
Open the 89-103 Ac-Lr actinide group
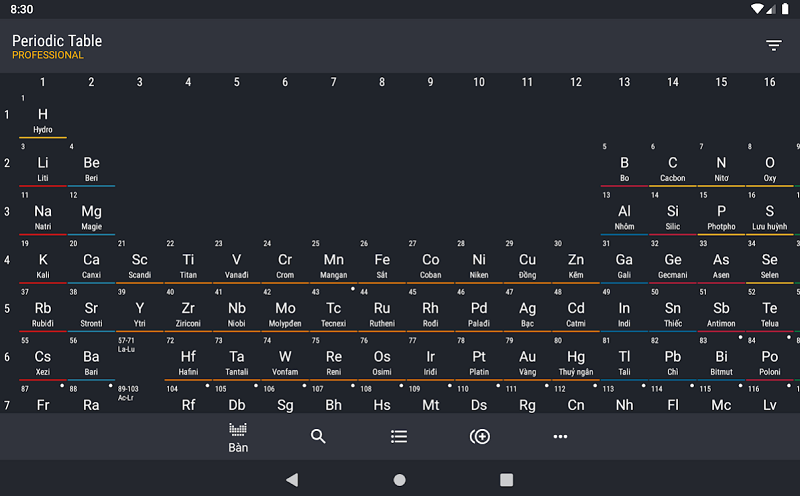(x=139, y=398)
